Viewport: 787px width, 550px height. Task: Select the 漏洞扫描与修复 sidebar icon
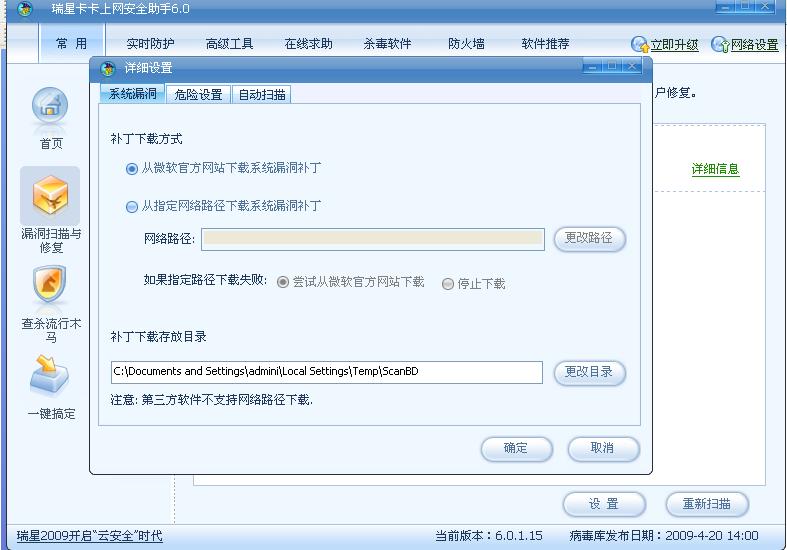pyautogui.click(x=50, y=196)
